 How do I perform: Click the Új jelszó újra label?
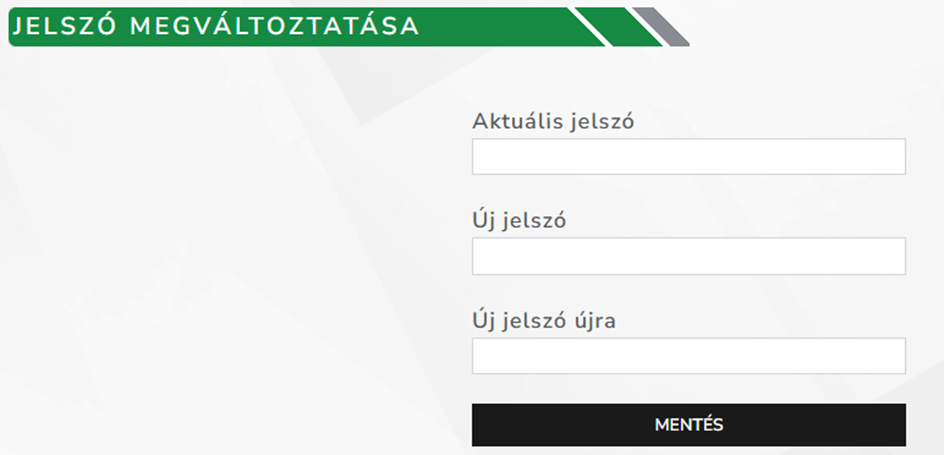545,320
